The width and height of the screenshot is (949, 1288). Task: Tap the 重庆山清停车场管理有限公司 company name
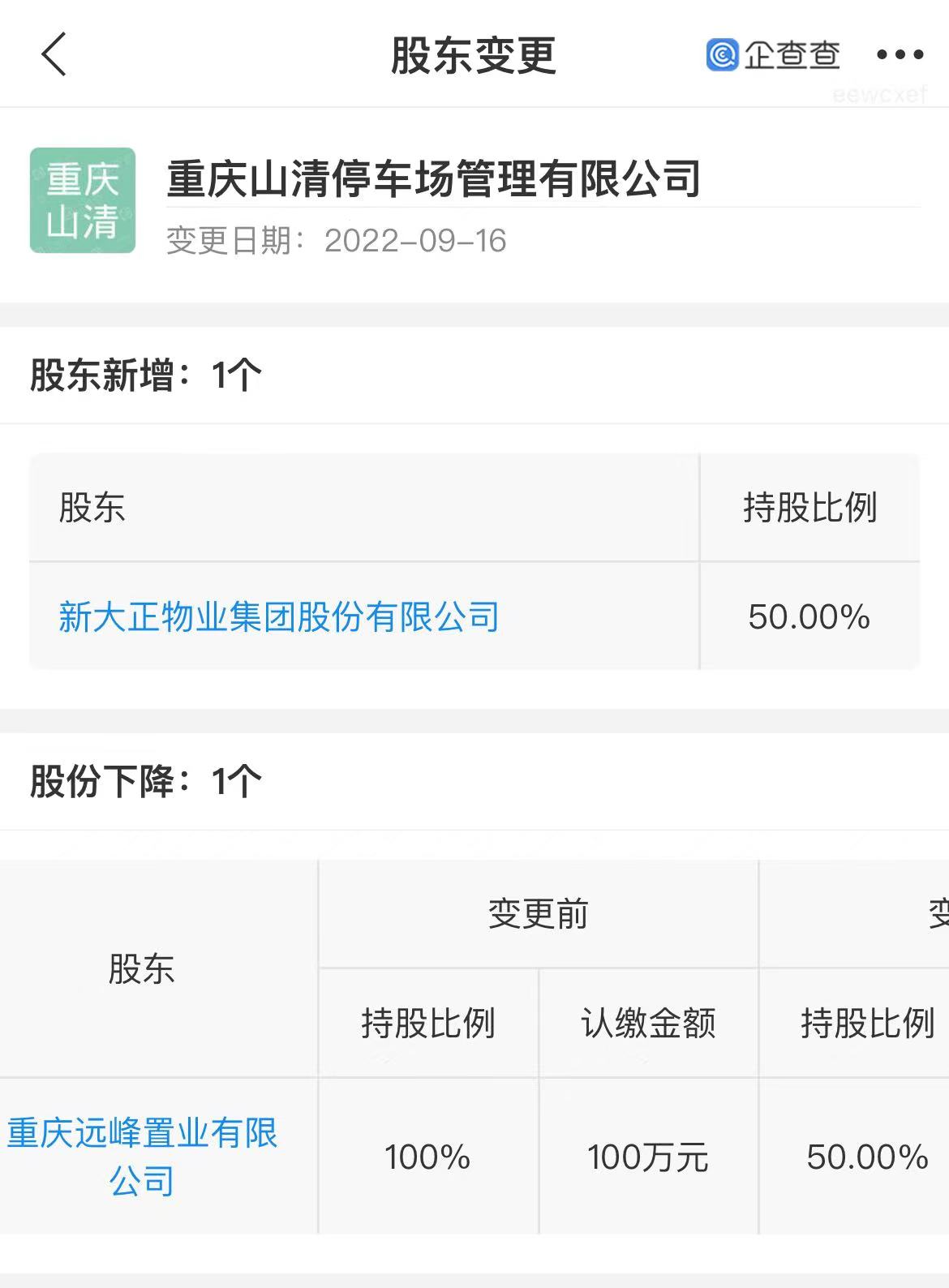click(434, 178)
